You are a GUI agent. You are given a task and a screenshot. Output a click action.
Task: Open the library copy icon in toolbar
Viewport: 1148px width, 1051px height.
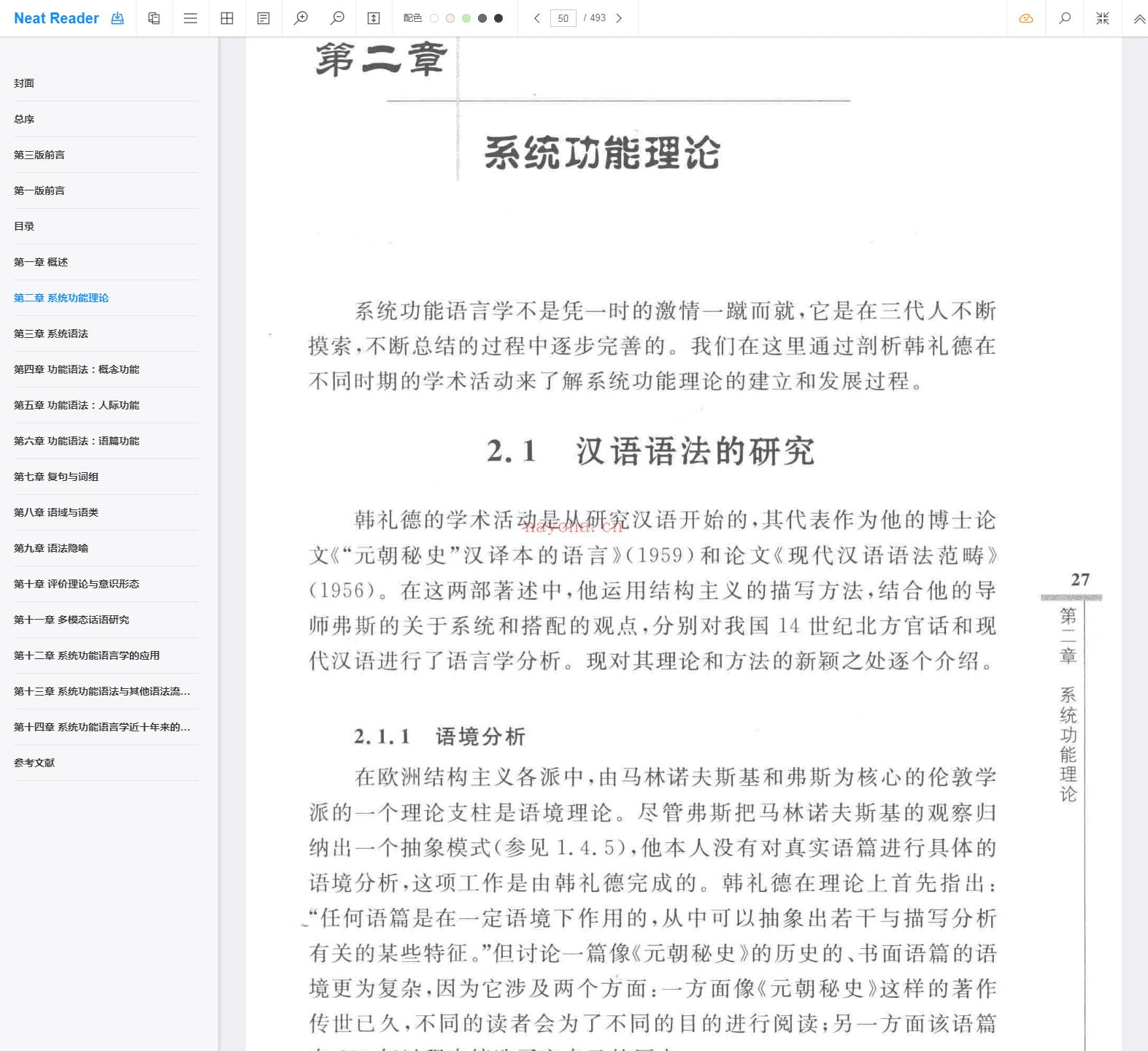[154, 18]
